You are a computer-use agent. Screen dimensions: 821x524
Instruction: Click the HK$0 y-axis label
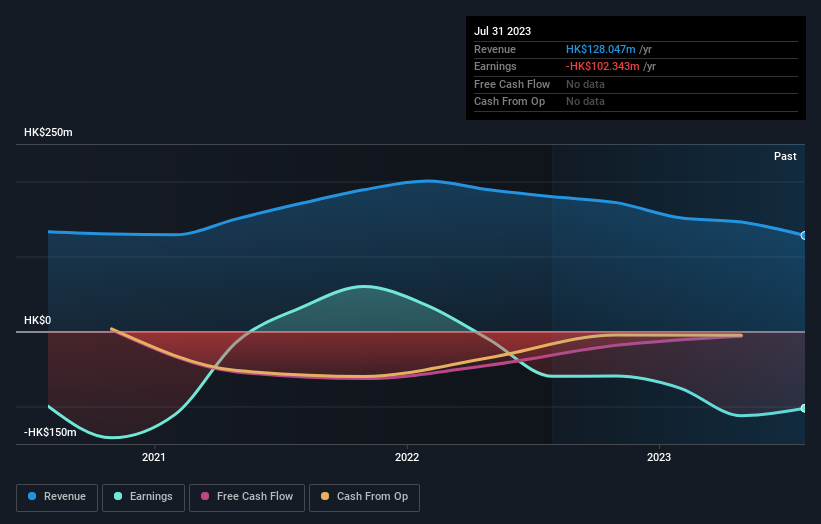tap(37, 320)
